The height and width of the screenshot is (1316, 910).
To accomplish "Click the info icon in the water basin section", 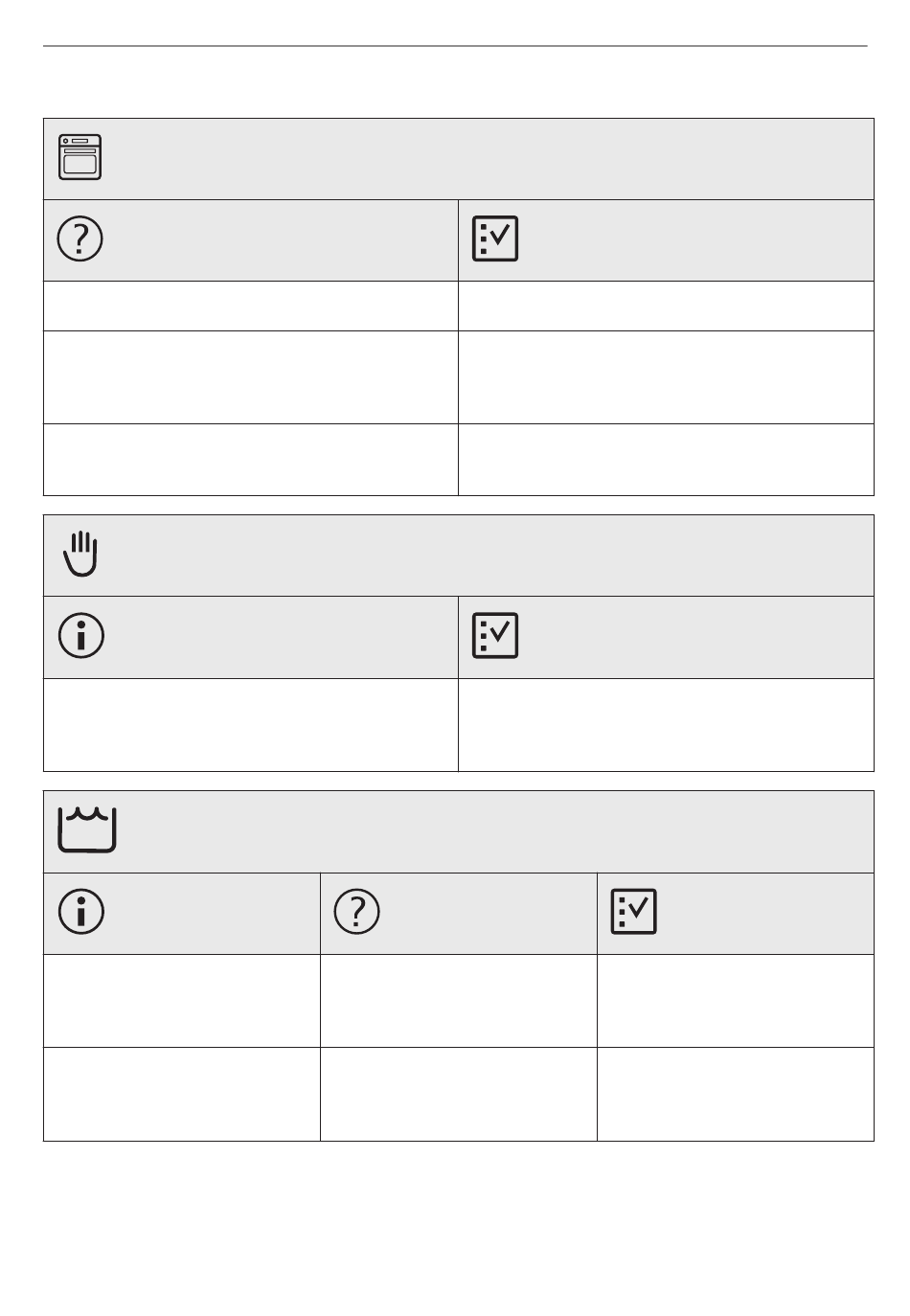I will 80,912.
